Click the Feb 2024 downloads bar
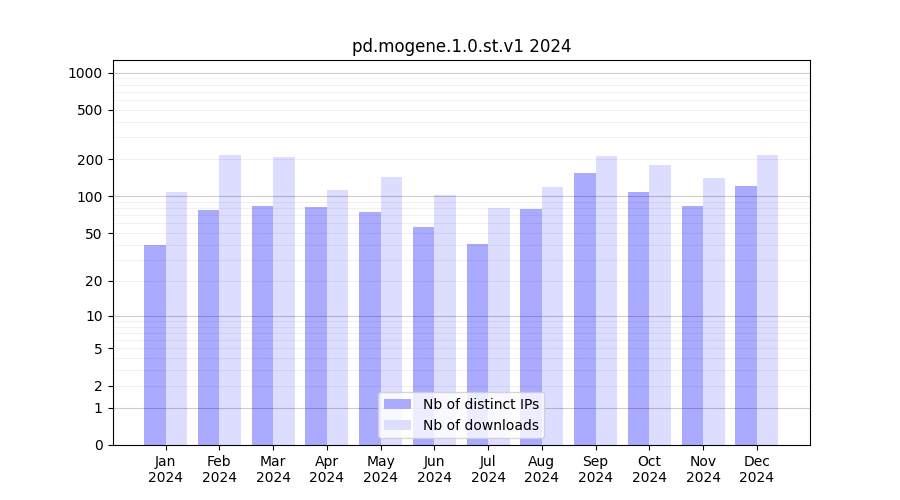Viewport: 900px width, 500px height. [230, 300]
